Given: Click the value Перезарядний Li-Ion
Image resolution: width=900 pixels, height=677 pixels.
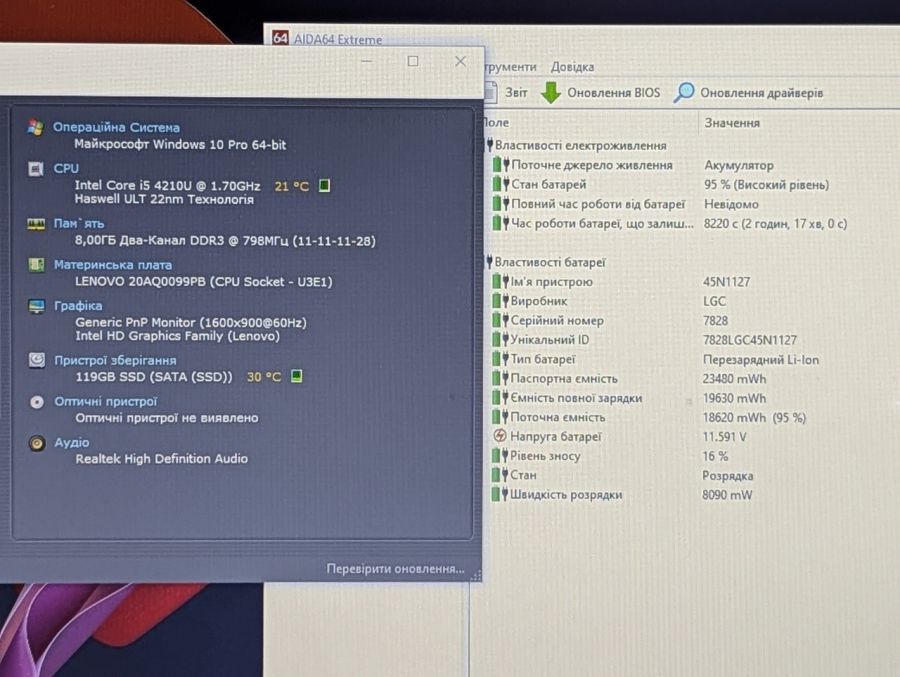Looking at the screenshot, I should tap(761, 359).
